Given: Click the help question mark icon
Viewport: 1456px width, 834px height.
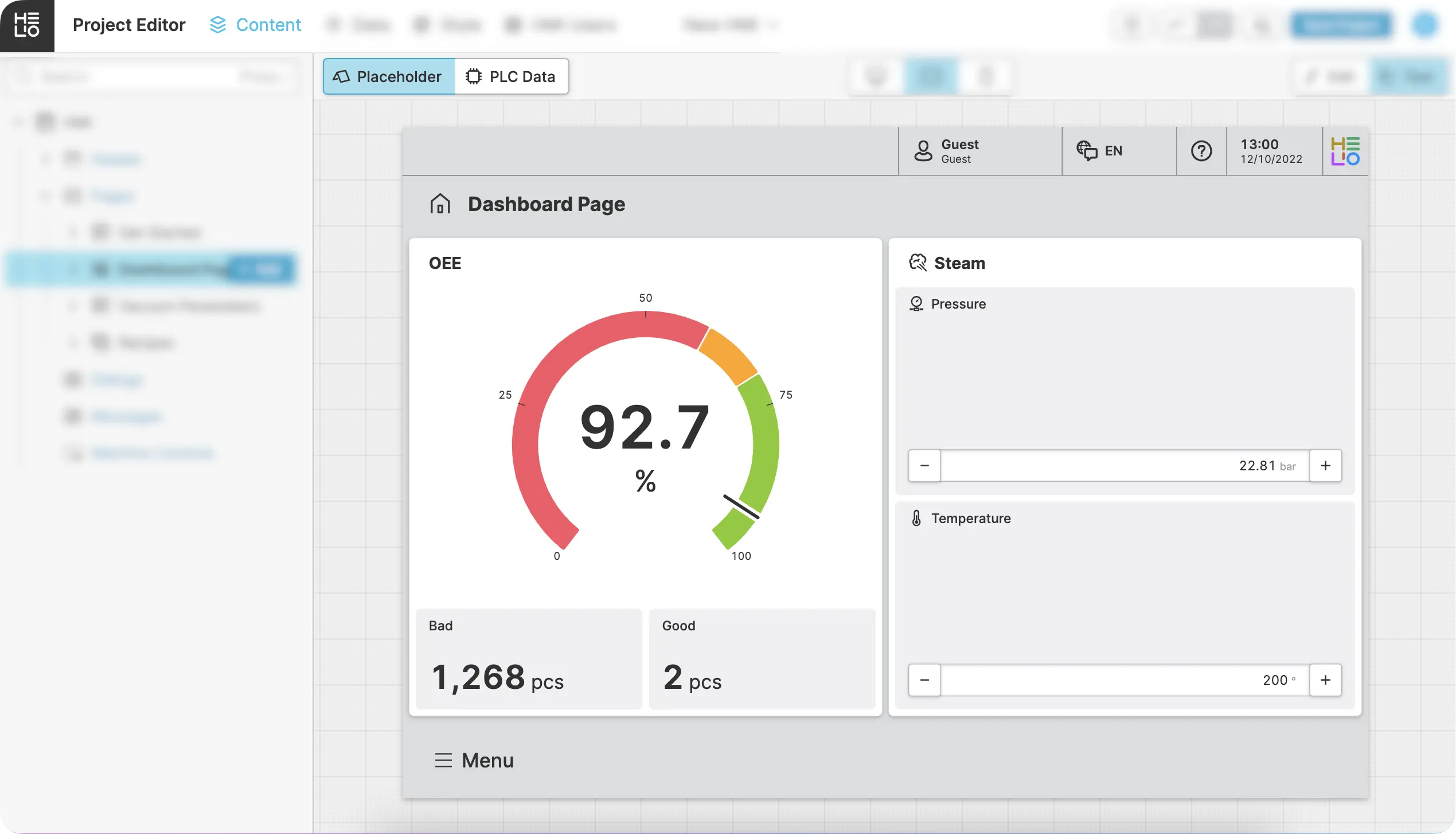Looking at the screenshot, I should pyautogui.click(x=1201, y=151).
